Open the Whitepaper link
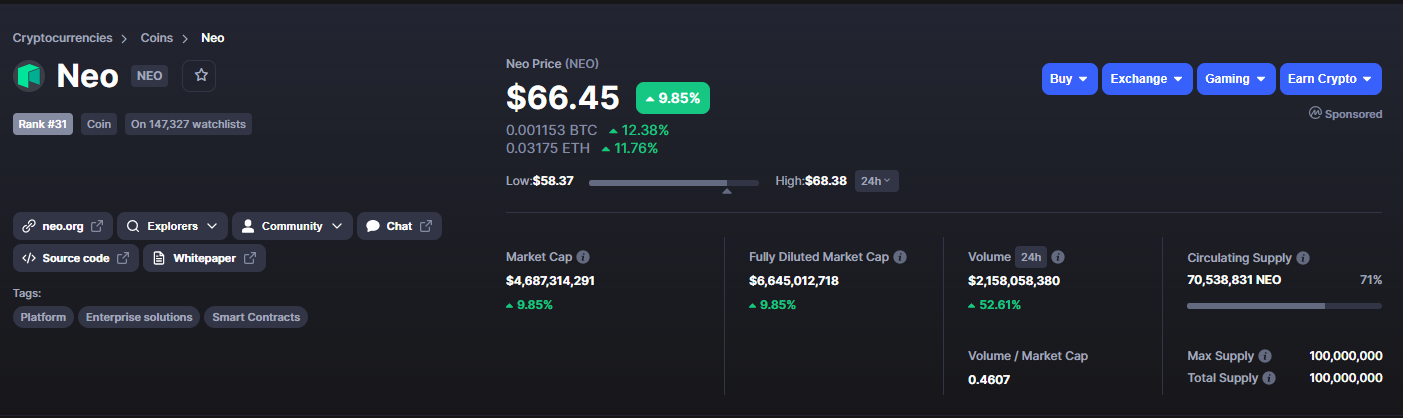 click(204, 258)
